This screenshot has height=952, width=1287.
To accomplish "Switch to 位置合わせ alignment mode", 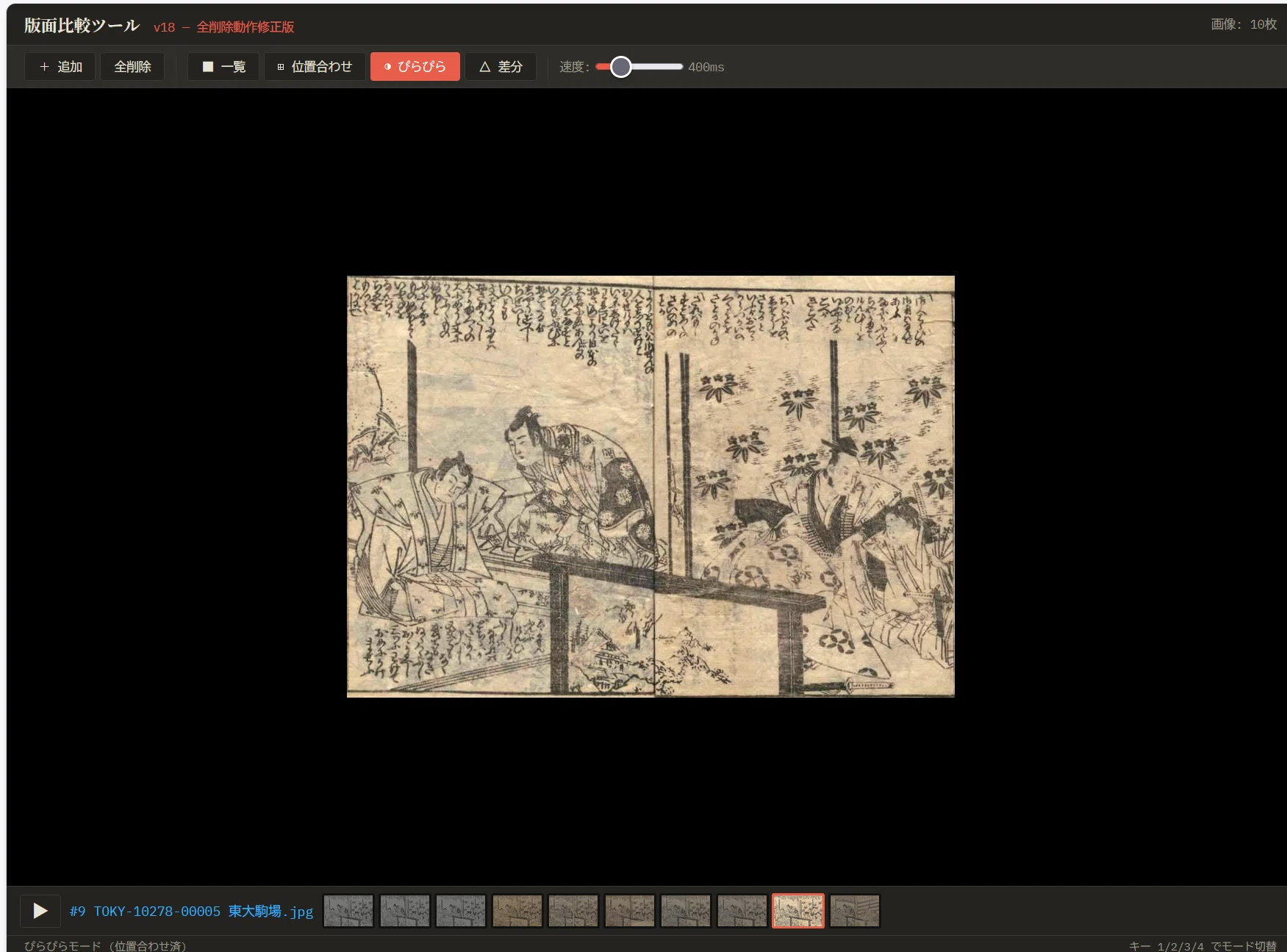I will tap(315, 67).
